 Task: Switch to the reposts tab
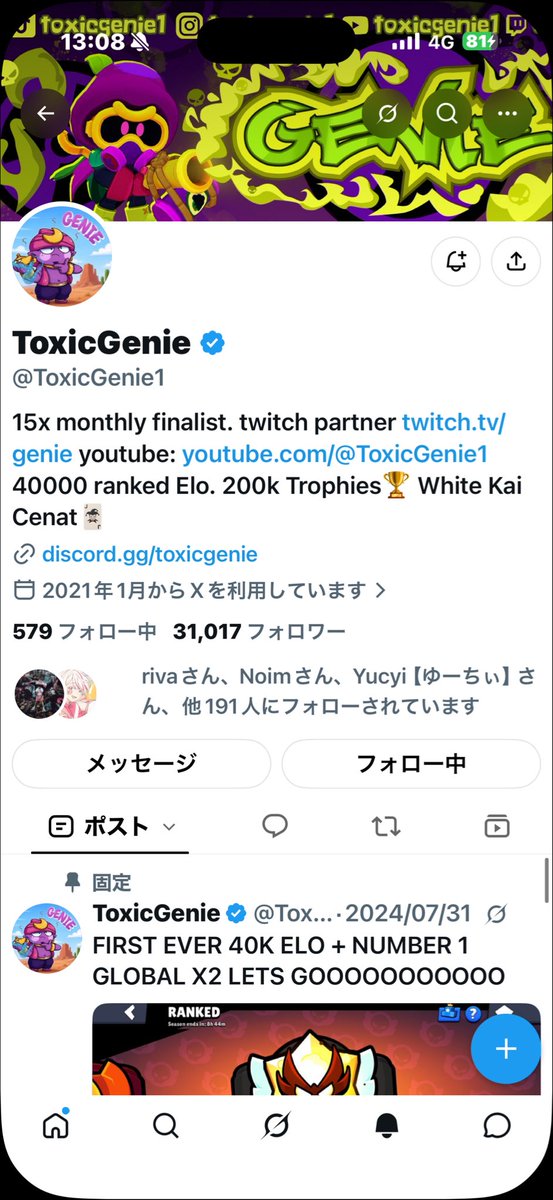[x=386, y=826]
